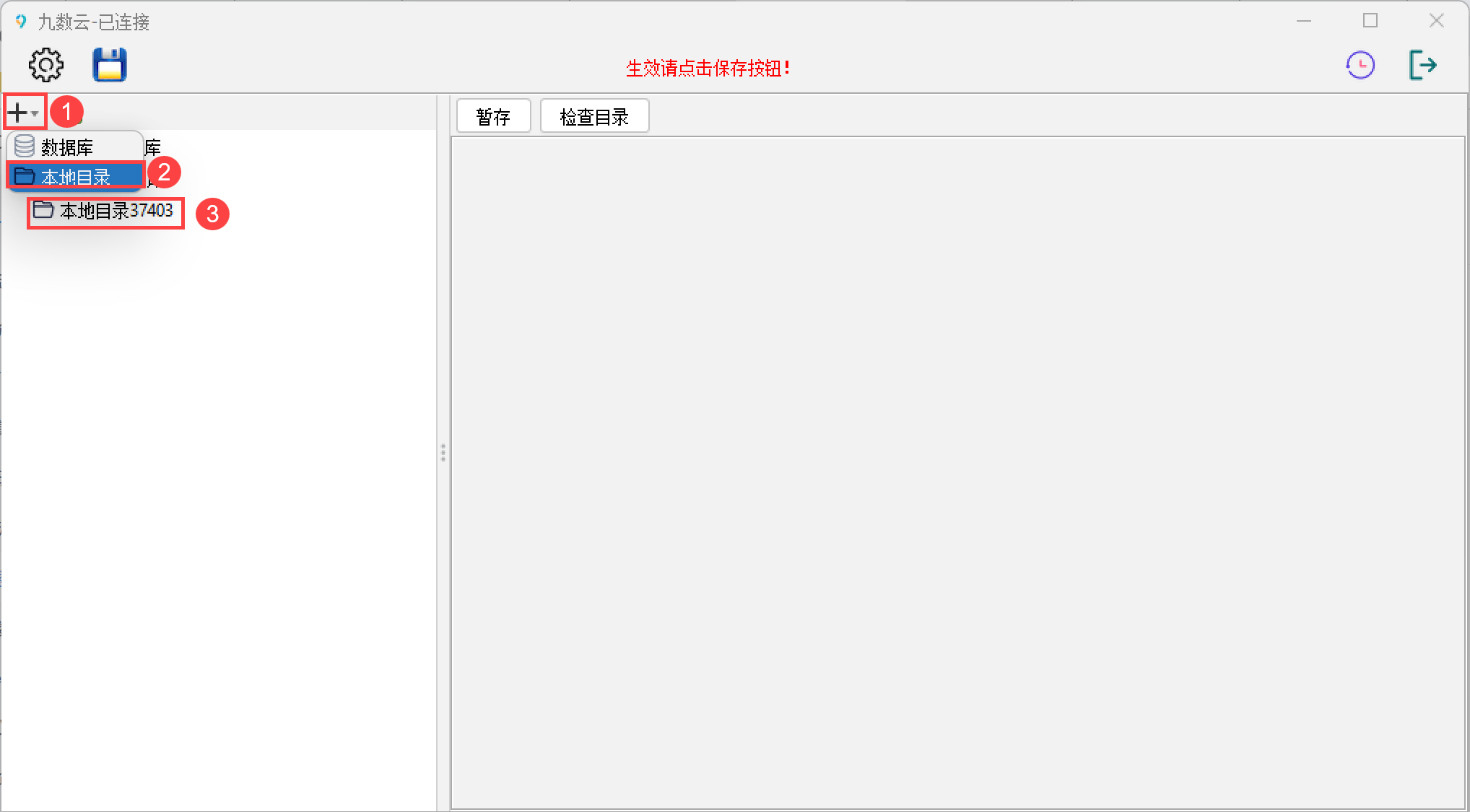Minimize the 九数云 window
Image resolution: width=1470 pixels, height=812 pixels.
(1303, 21)
